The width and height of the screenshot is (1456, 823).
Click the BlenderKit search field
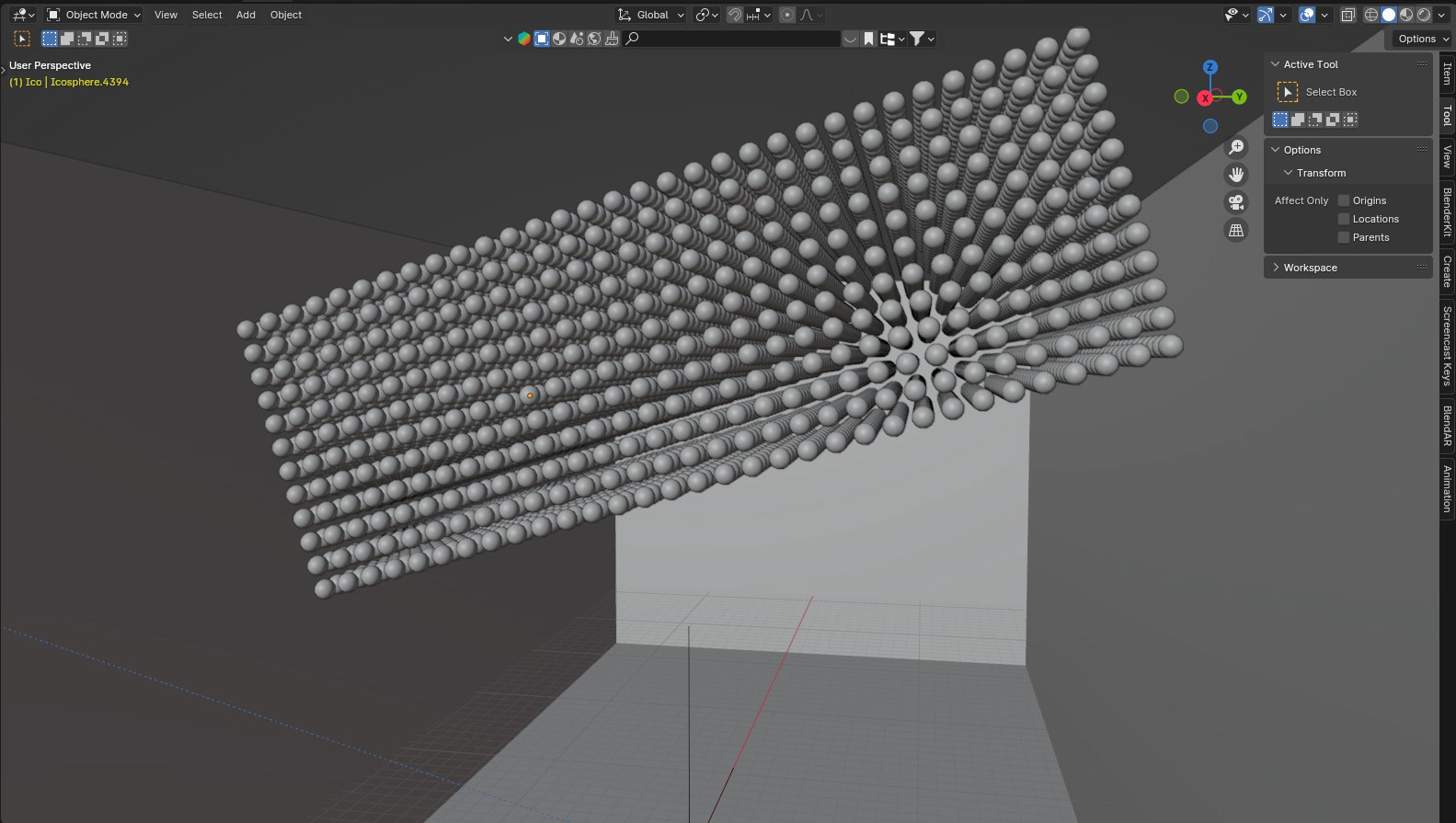(x=731, y=39)
